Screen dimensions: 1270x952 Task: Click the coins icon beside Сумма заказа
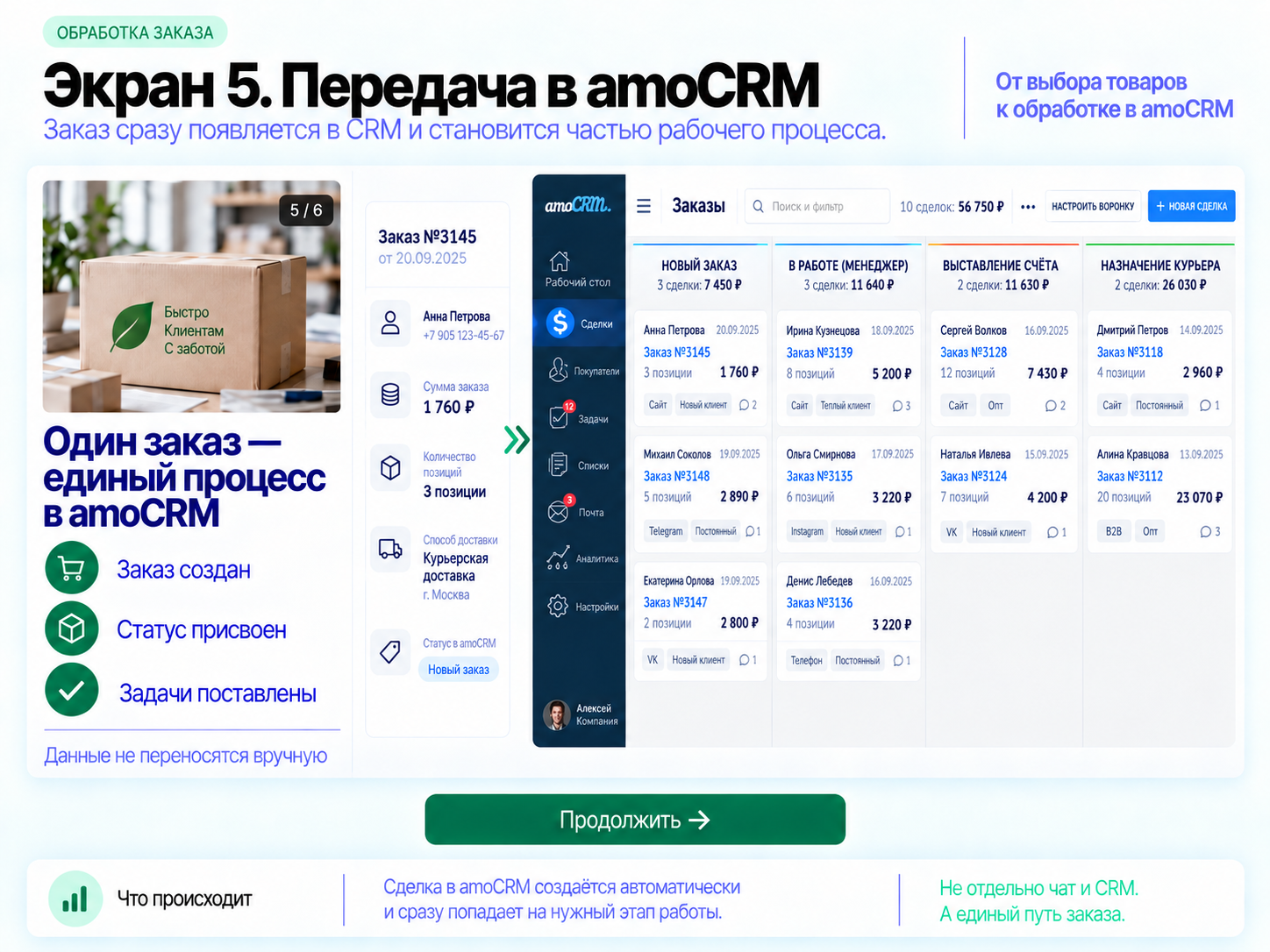(390, 394)
